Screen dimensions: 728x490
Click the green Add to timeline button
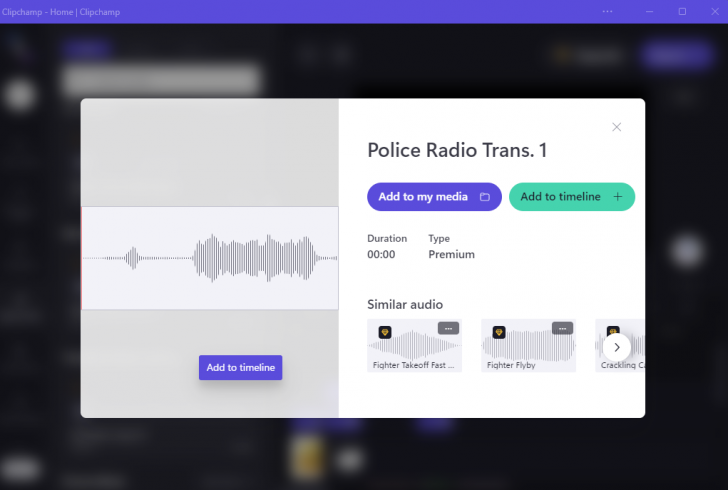(x=572, y=196)
